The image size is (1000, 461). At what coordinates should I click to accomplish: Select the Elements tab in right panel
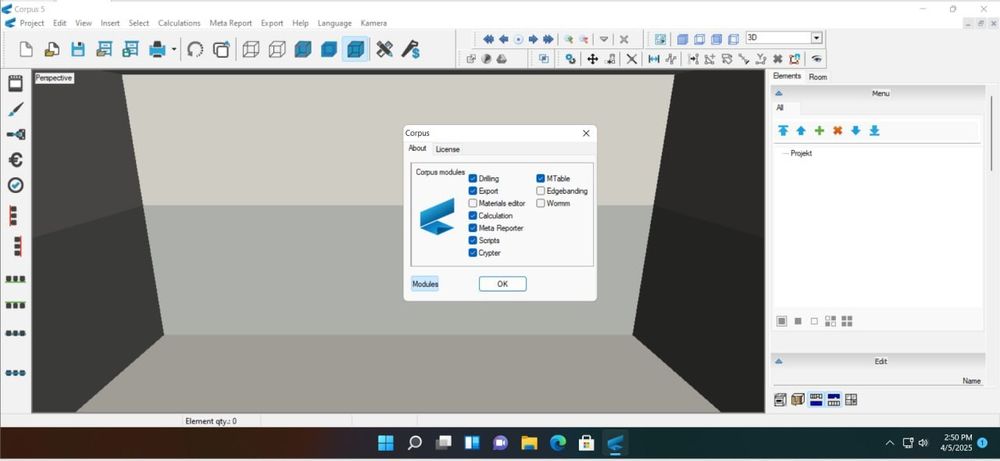coord(787,76)
